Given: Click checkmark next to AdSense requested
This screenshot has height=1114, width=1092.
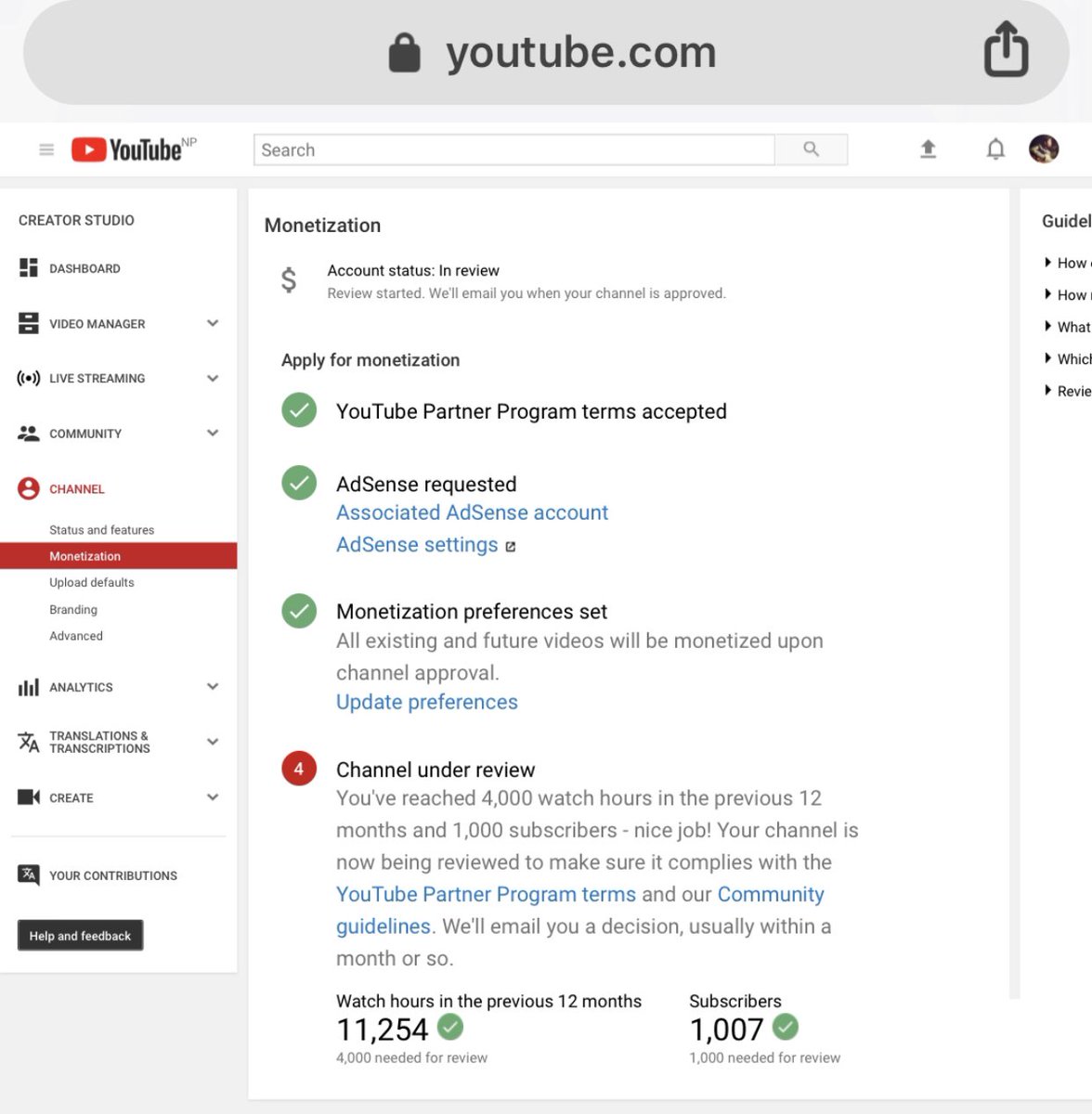Looking at the screenshot, I should coord(299,483).
